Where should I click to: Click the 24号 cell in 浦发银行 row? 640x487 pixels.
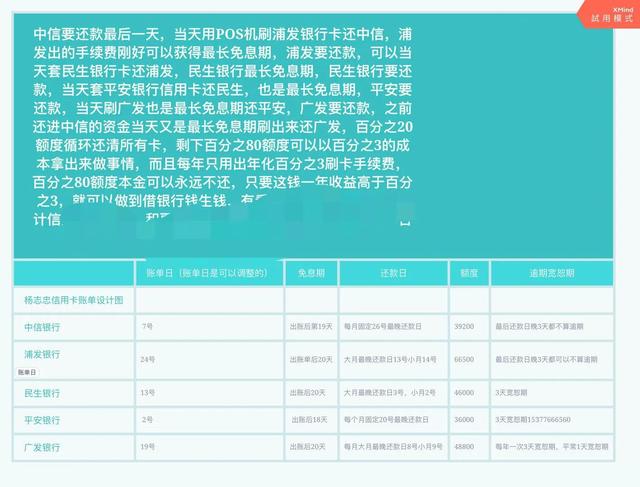click(x=209, y=360)
